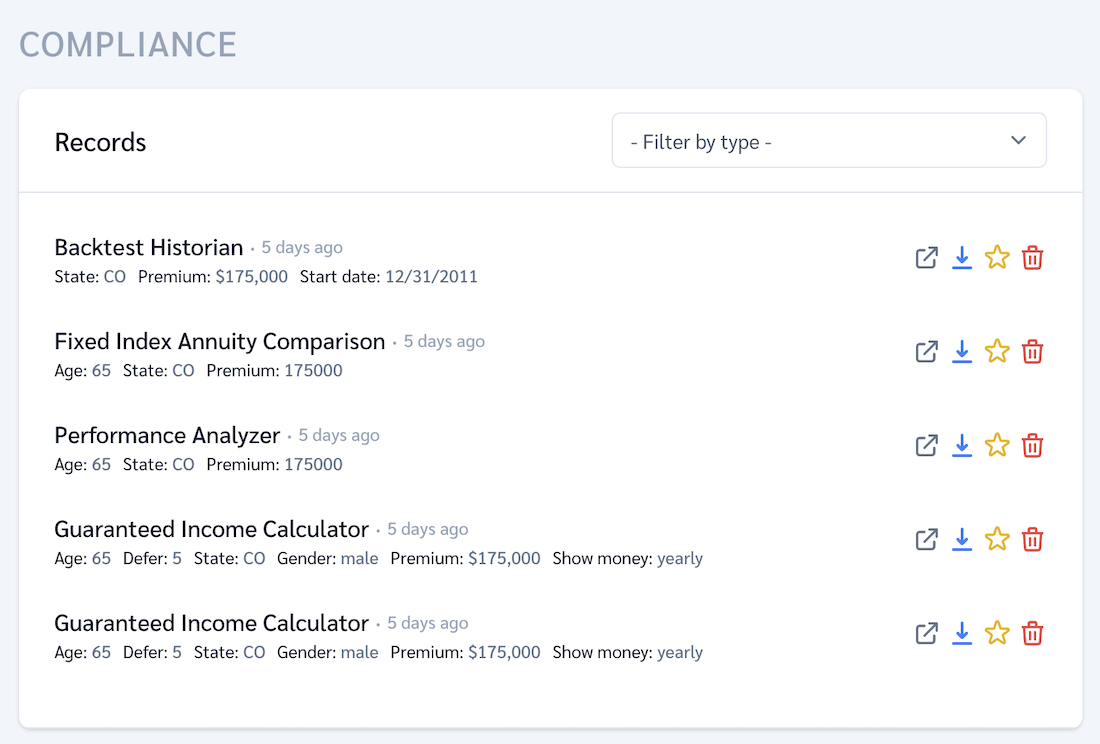This screenshot has height=744, width=1100.
Task: Expand the filter chevron arrow
Action: 1018,140
